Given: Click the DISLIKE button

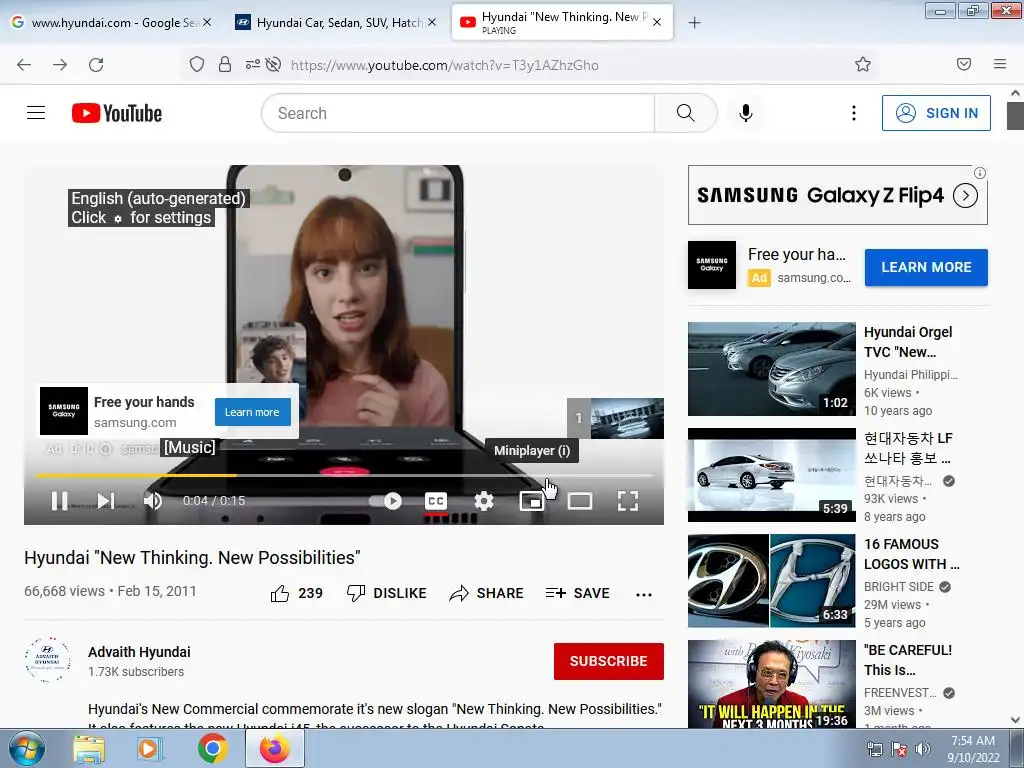Looking at the screenshot, I should [x=387, y=593].
